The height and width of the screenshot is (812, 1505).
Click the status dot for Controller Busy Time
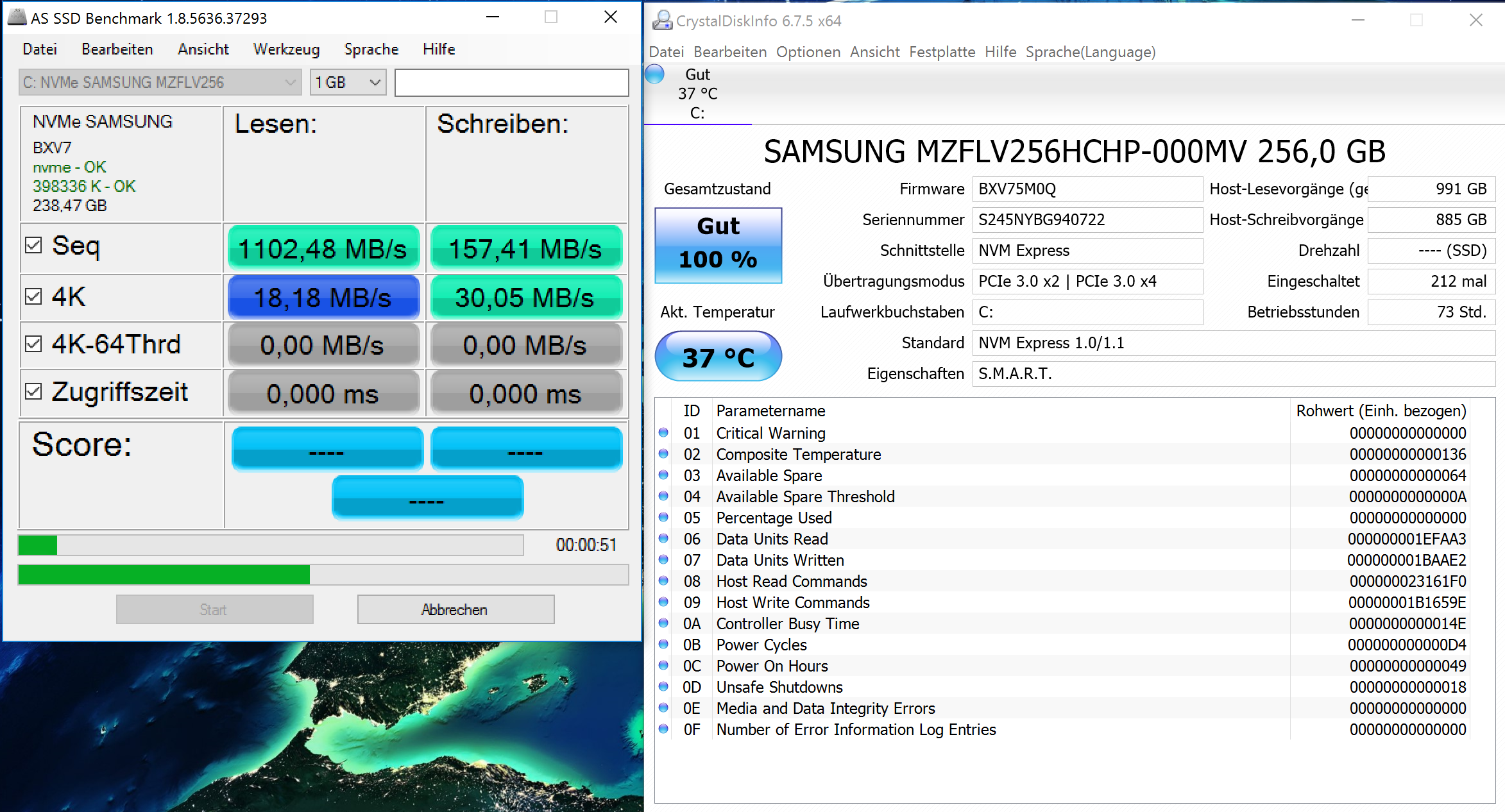click(664, 623)
